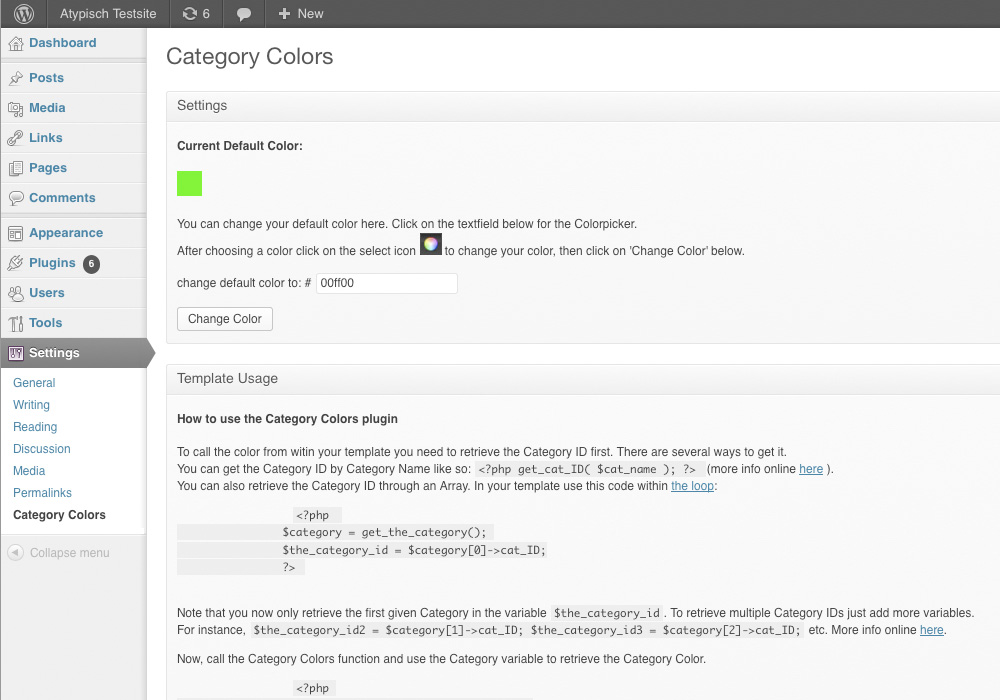The width and height of the screenshot is (1000, 700).
Task: Click the Media icon in sidebar
Action: (15, 108)
